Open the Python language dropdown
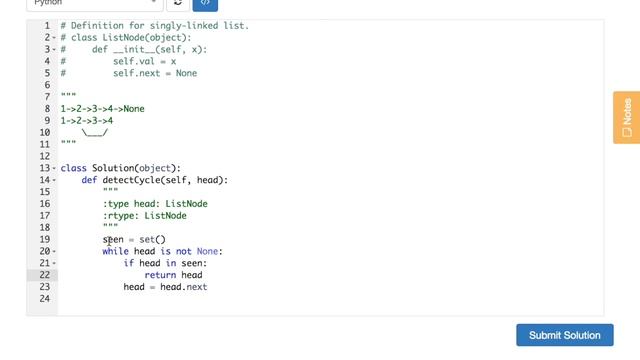 point(95,3)
